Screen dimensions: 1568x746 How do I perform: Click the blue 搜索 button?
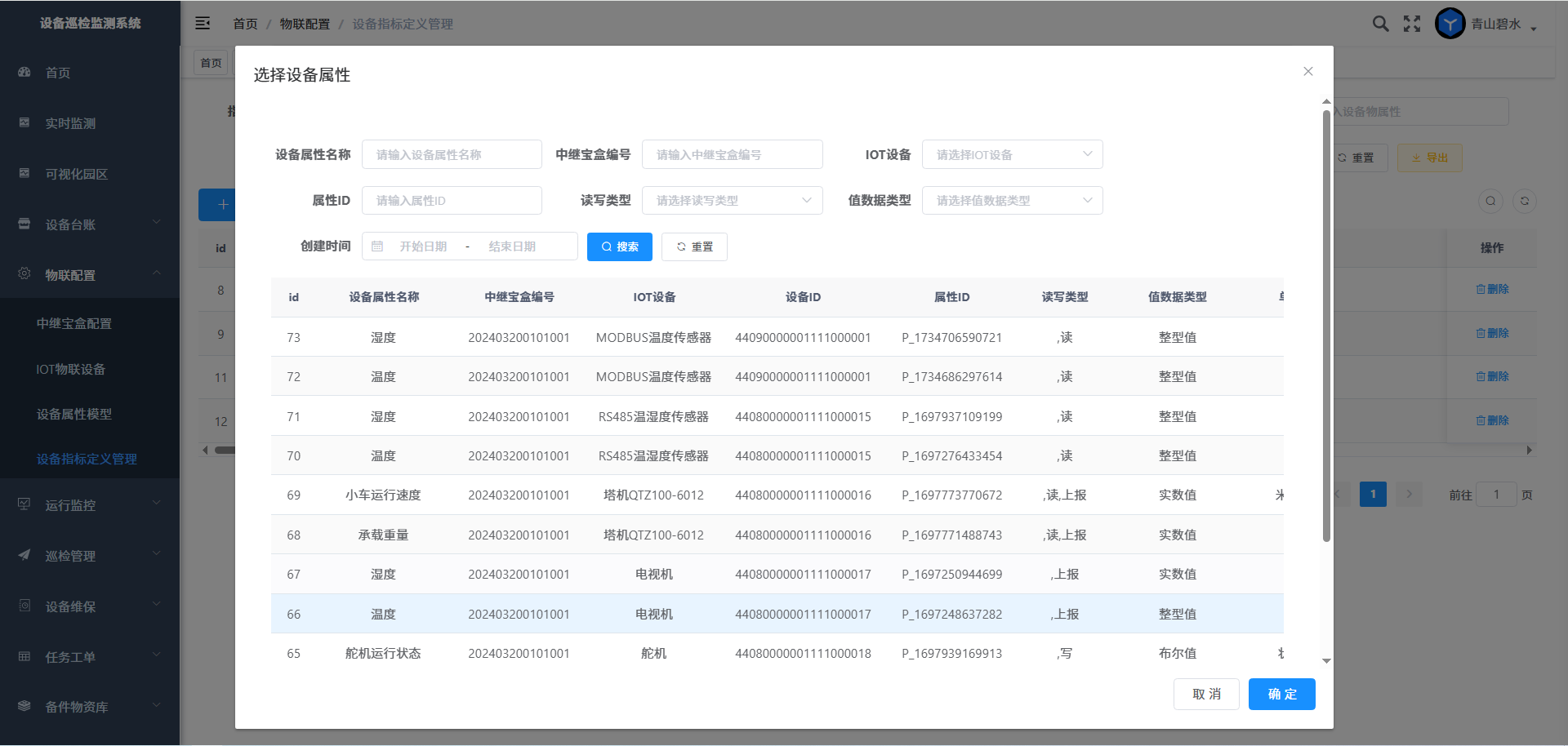click(x=619, y=246)
